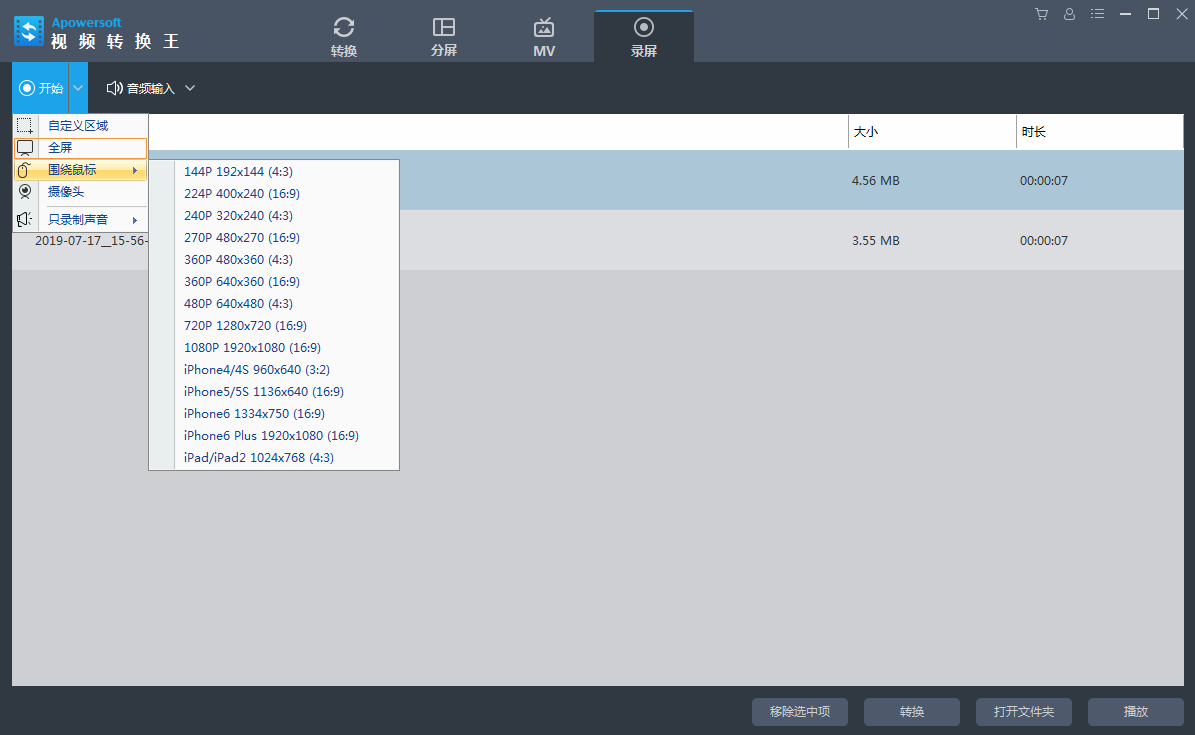
Task: Click the fullscreen monitor icon
Action: click(x=25, y=148)
